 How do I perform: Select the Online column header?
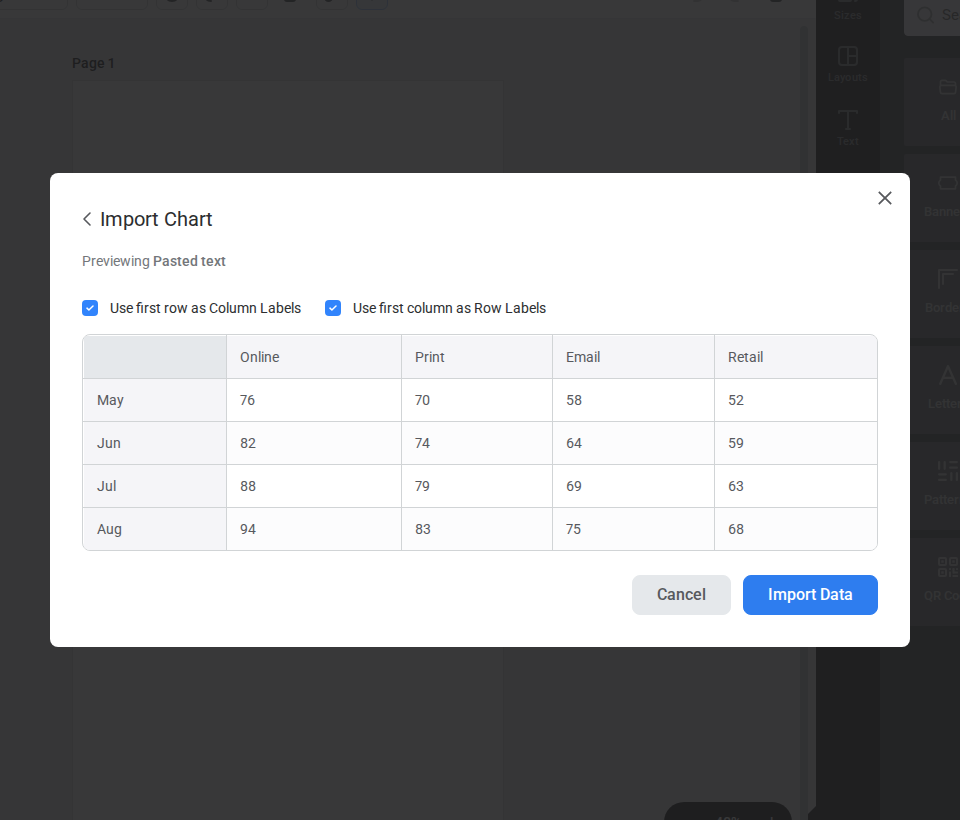click(x=314, y=357)
